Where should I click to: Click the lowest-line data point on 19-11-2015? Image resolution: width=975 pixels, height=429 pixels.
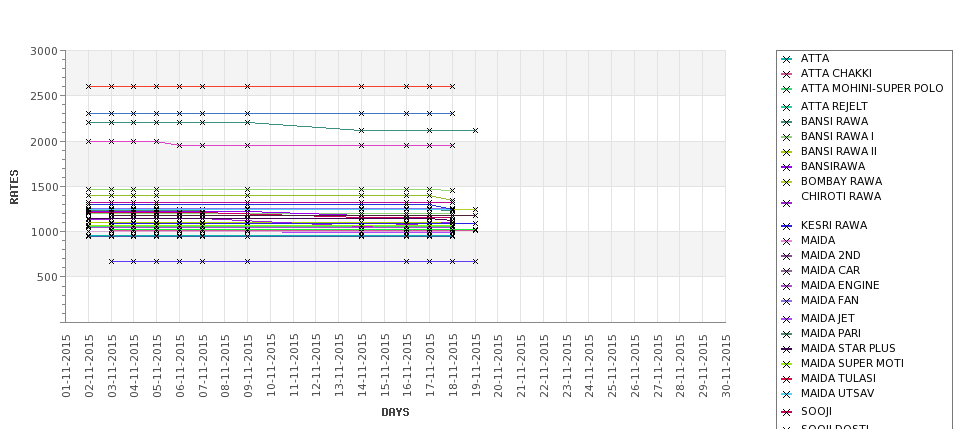(x=475, y=262)
